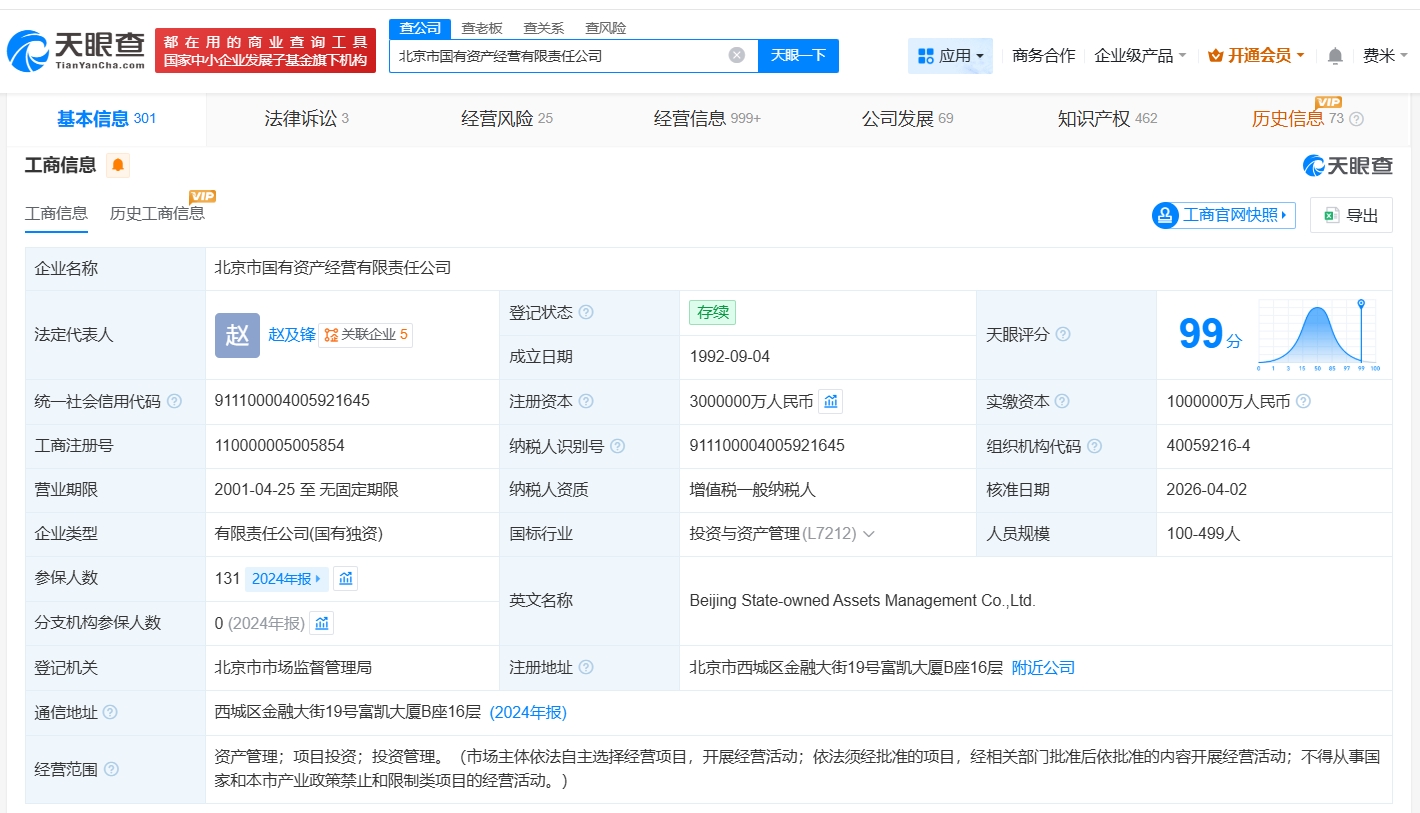Switch to the 法律诉讼 tab
The height and width of the screenshot is (813, 1420).
pos(305,118)
